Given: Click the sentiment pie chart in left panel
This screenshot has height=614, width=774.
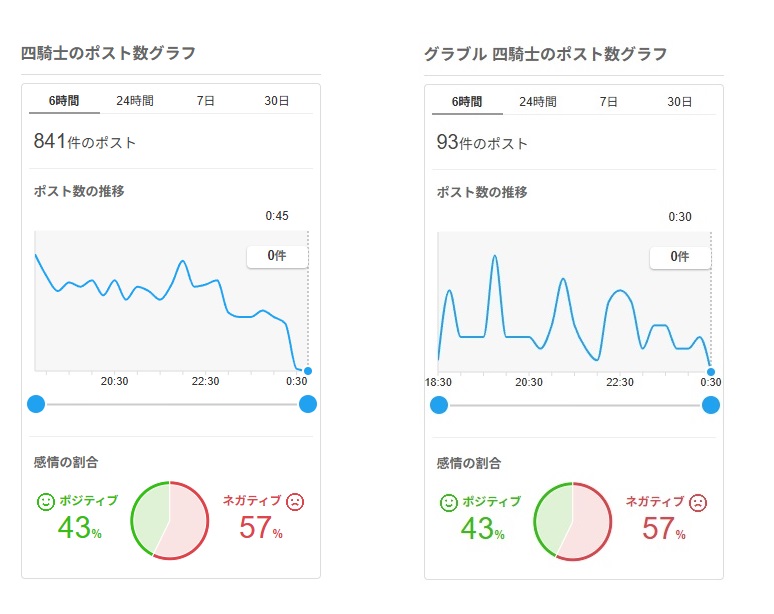Looking at the screenshot, I should click(170, 521).
